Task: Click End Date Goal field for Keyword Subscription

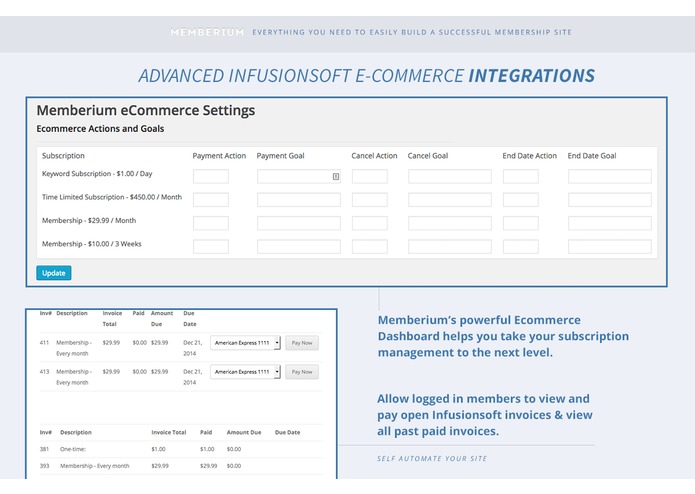Action: tap(610, 176)
